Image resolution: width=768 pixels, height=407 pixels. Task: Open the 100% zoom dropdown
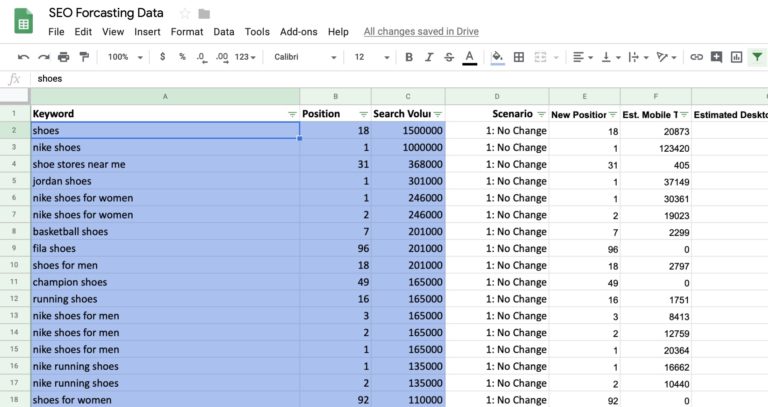[125, 57]
